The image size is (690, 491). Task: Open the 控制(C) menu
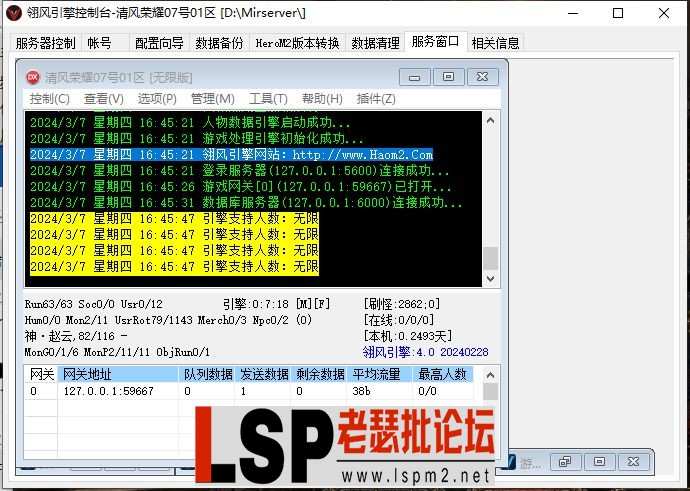click(50, 99)
